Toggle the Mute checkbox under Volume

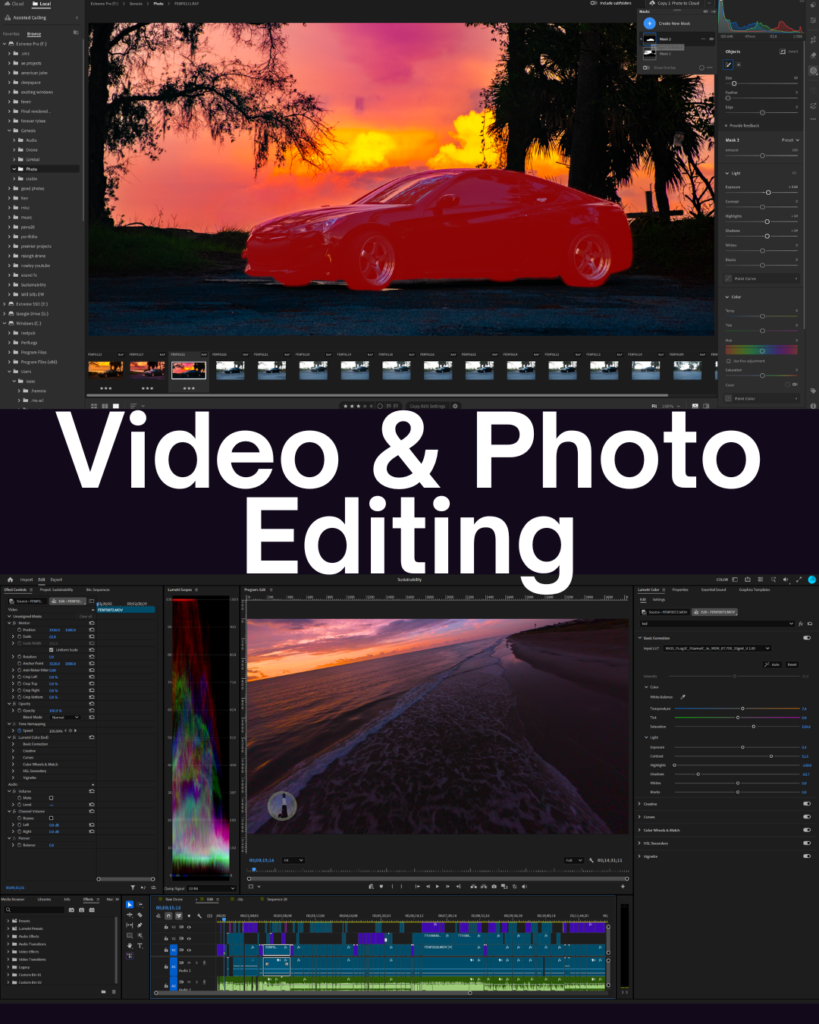(x=51, y=798)
